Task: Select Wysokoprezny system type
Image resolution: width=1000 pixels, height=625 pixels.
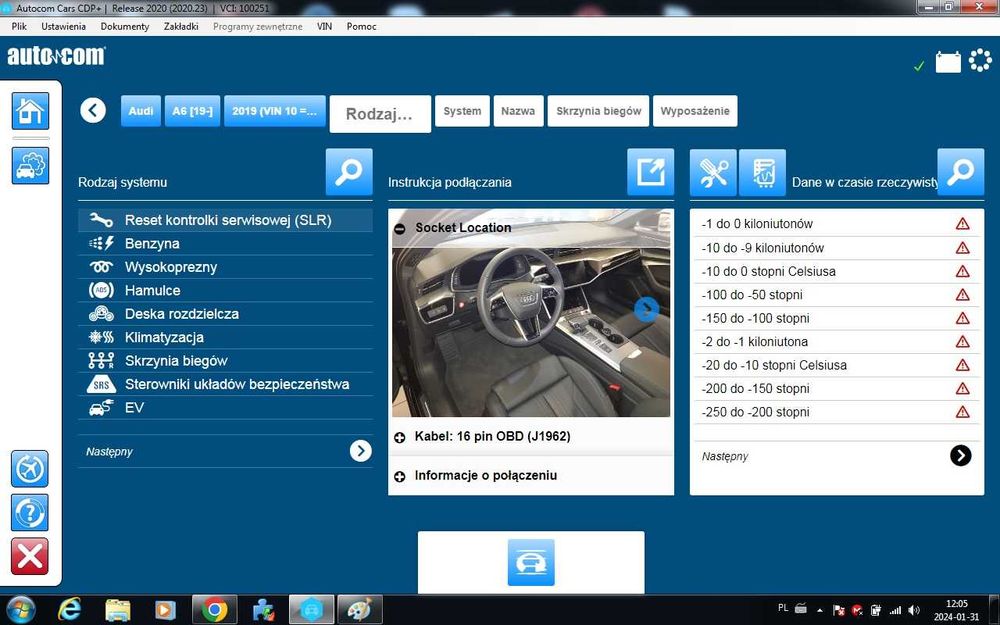Action: click(225, 267)
